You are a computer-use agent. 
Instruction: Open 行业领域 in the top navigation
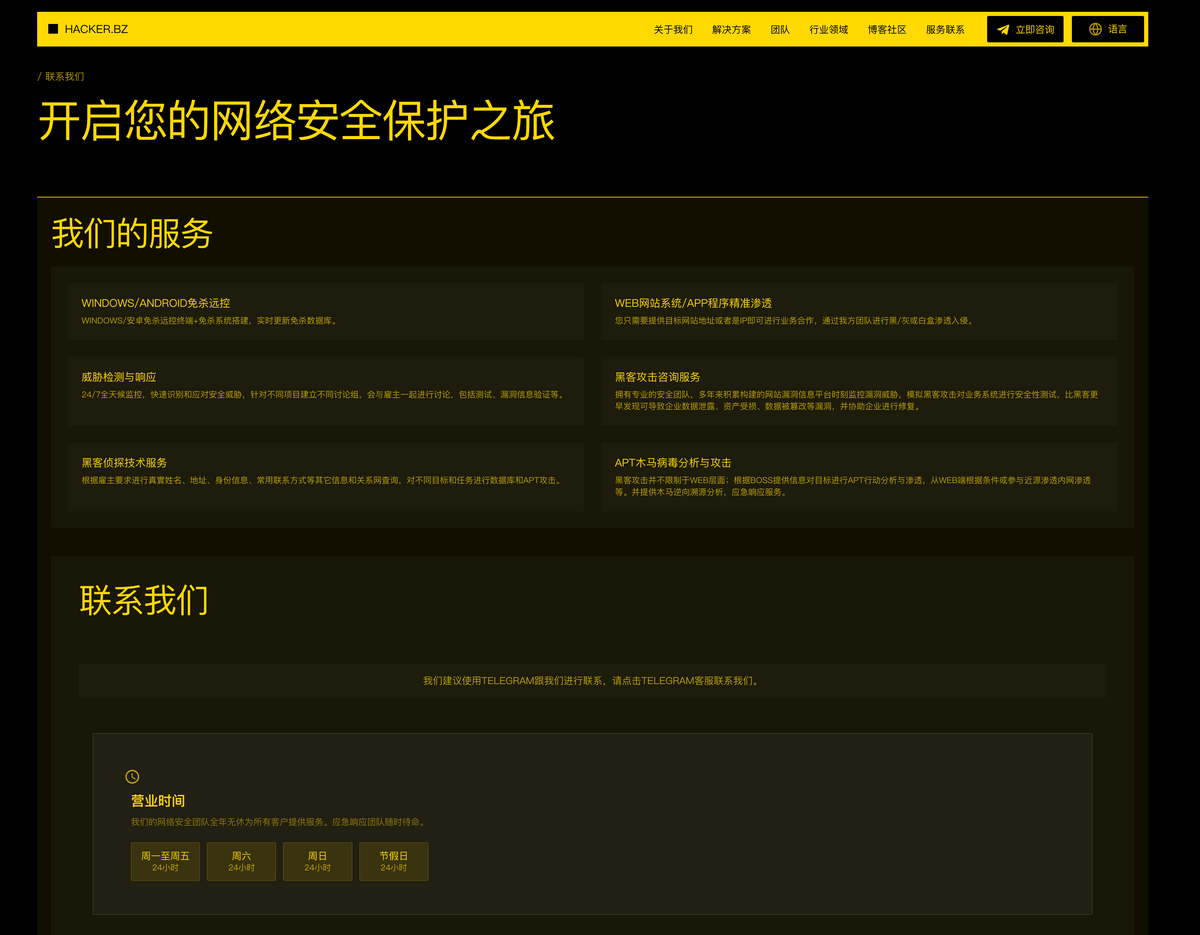pos(828,30)
